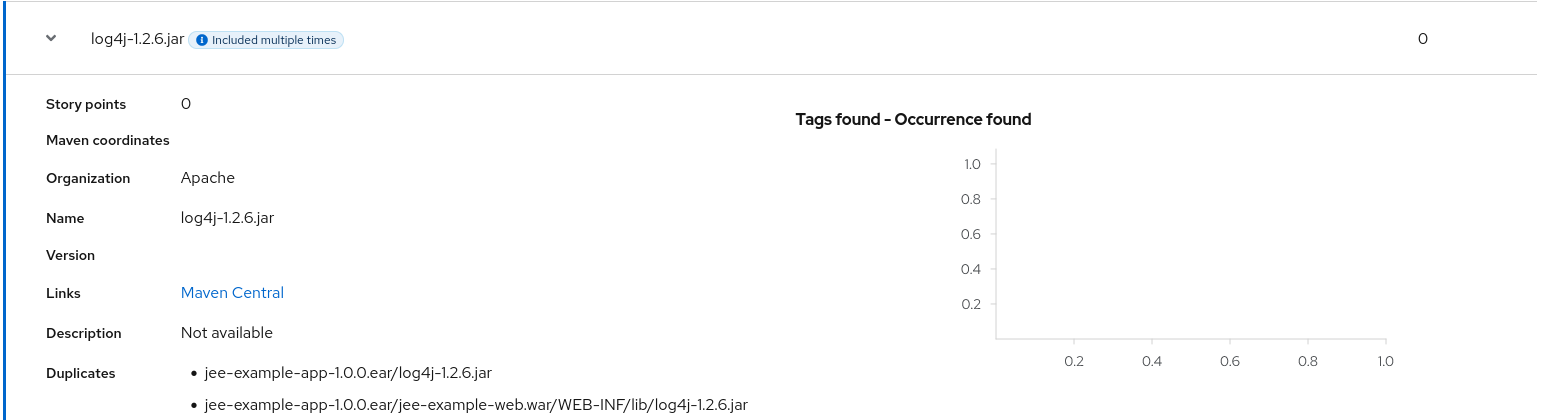Click the 'Tags found - Occurrence found' chart title
This screenshot has width=1558, height=420.
pos(913,119)
